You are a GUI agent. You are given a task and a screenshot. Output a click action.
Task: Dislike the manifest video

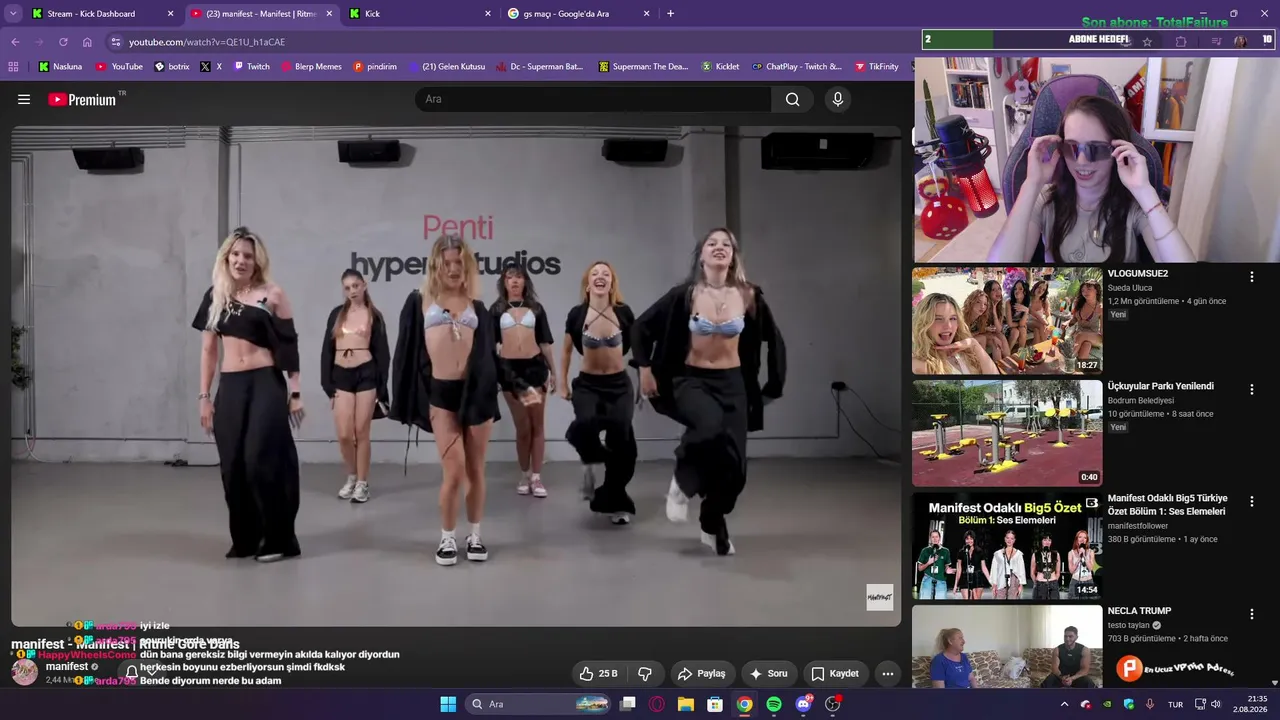click(645, 673)
